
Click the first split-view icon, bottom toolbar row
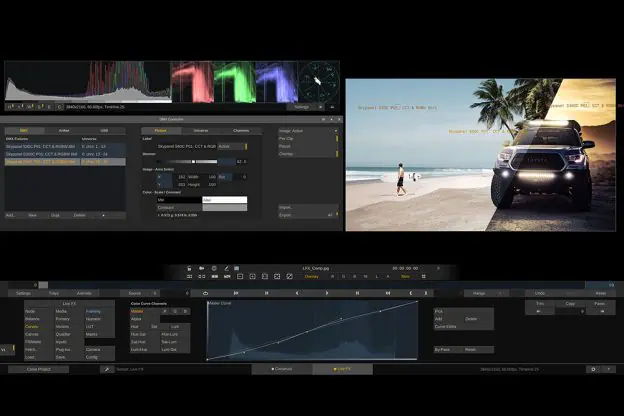pos(189,276)
